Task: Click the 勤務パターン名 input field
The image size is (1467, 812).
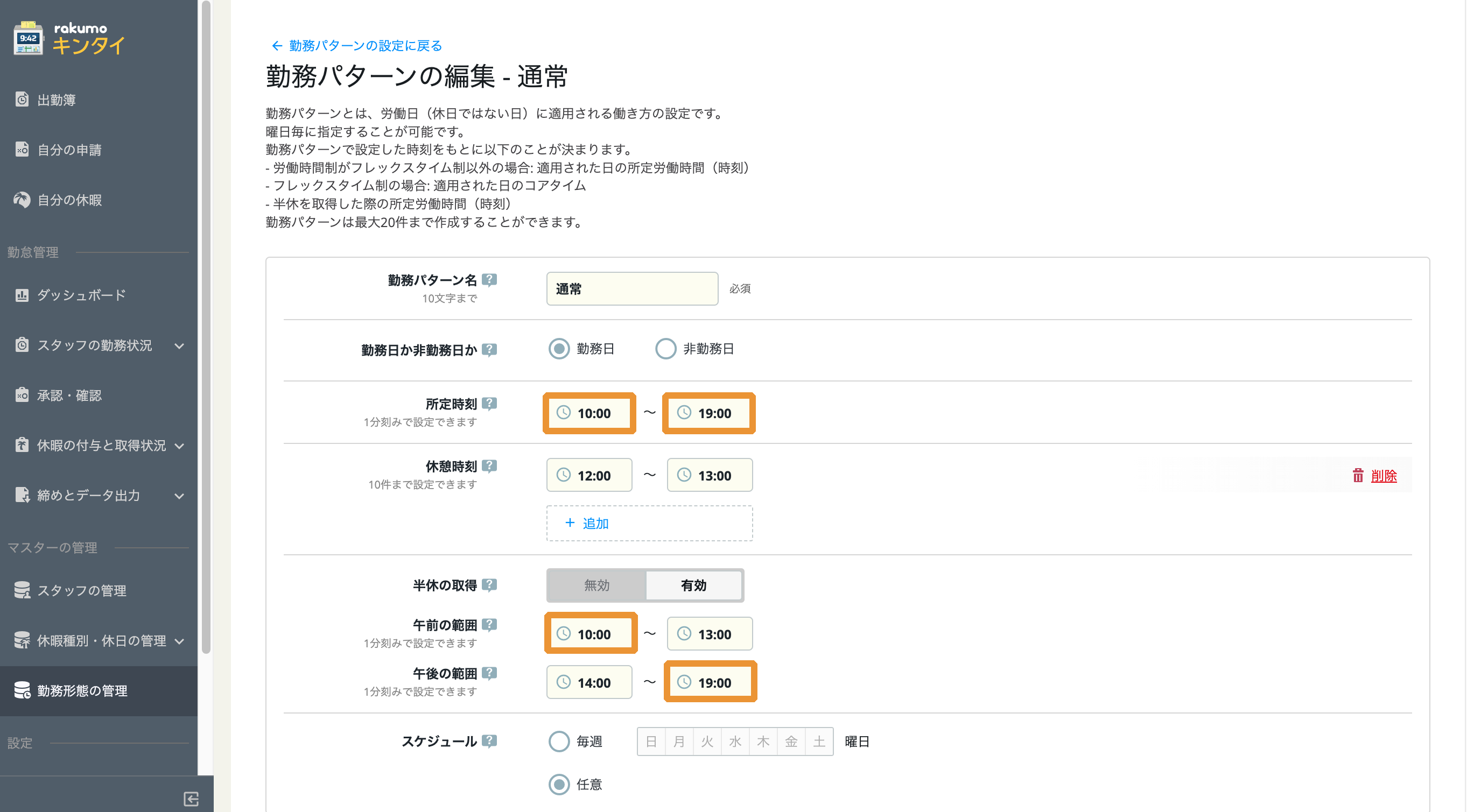Action: point(632,289)
